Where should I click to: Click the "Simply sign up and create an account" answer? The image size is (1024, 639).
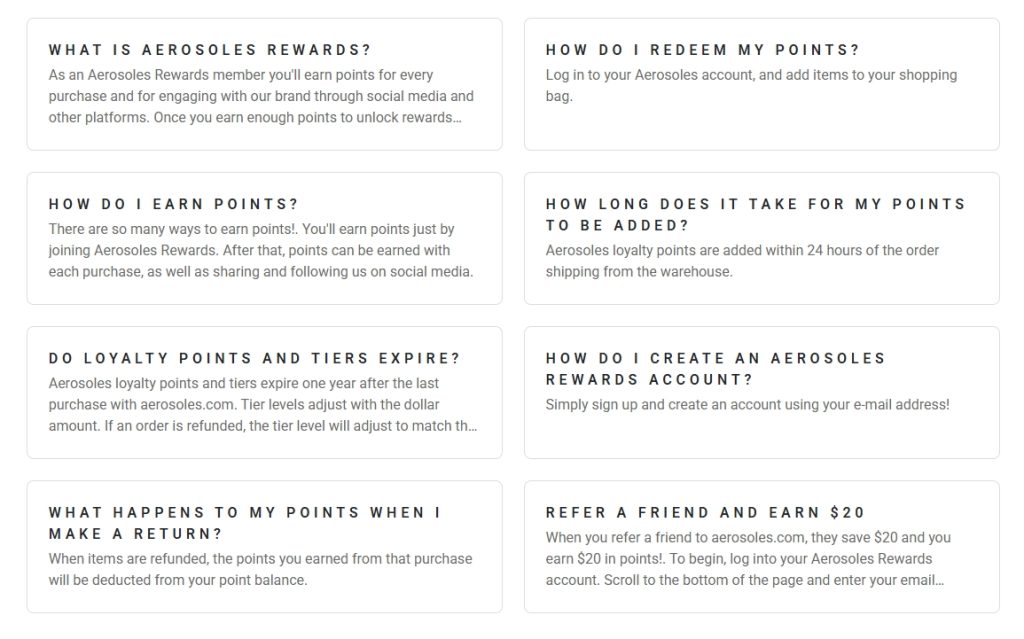tap(747, 405)
